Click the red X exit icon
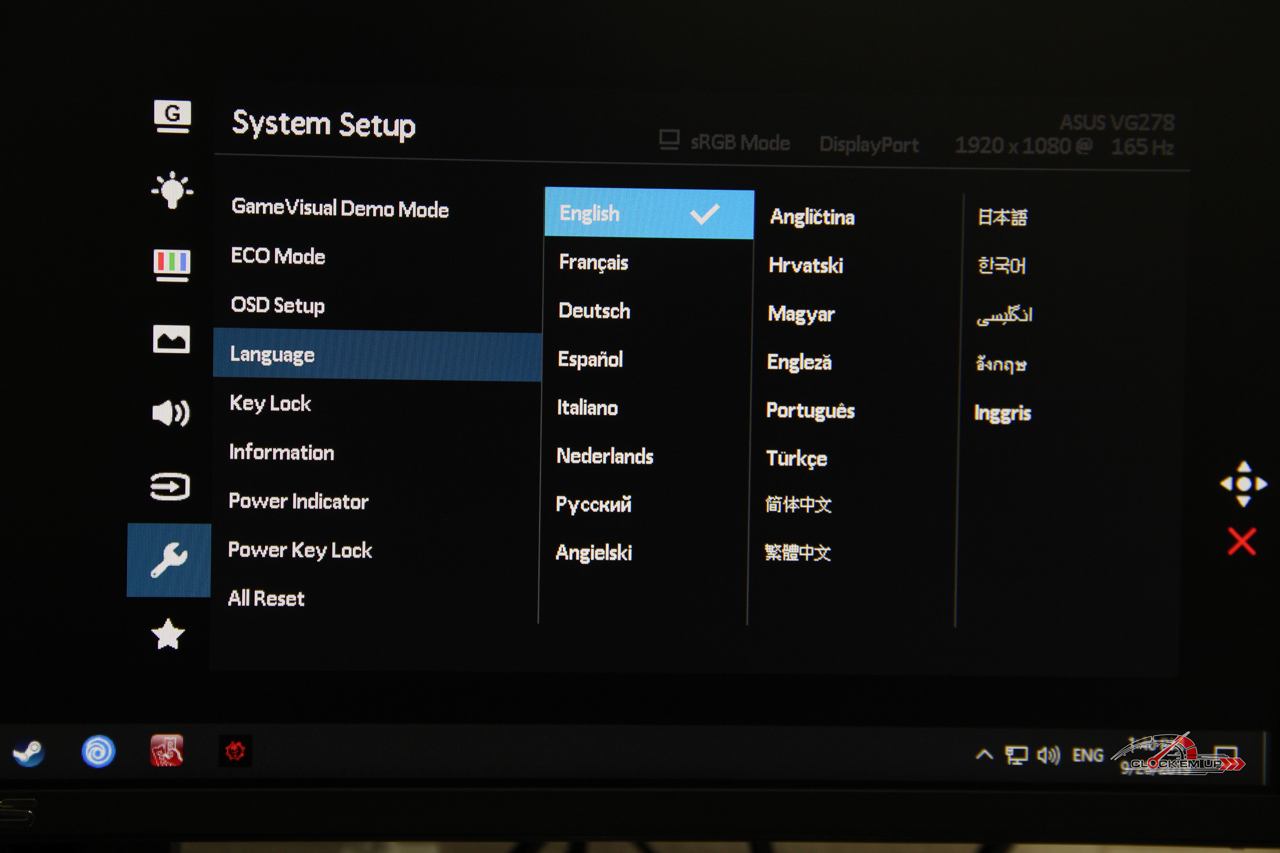 click(x=1241, y=542)
